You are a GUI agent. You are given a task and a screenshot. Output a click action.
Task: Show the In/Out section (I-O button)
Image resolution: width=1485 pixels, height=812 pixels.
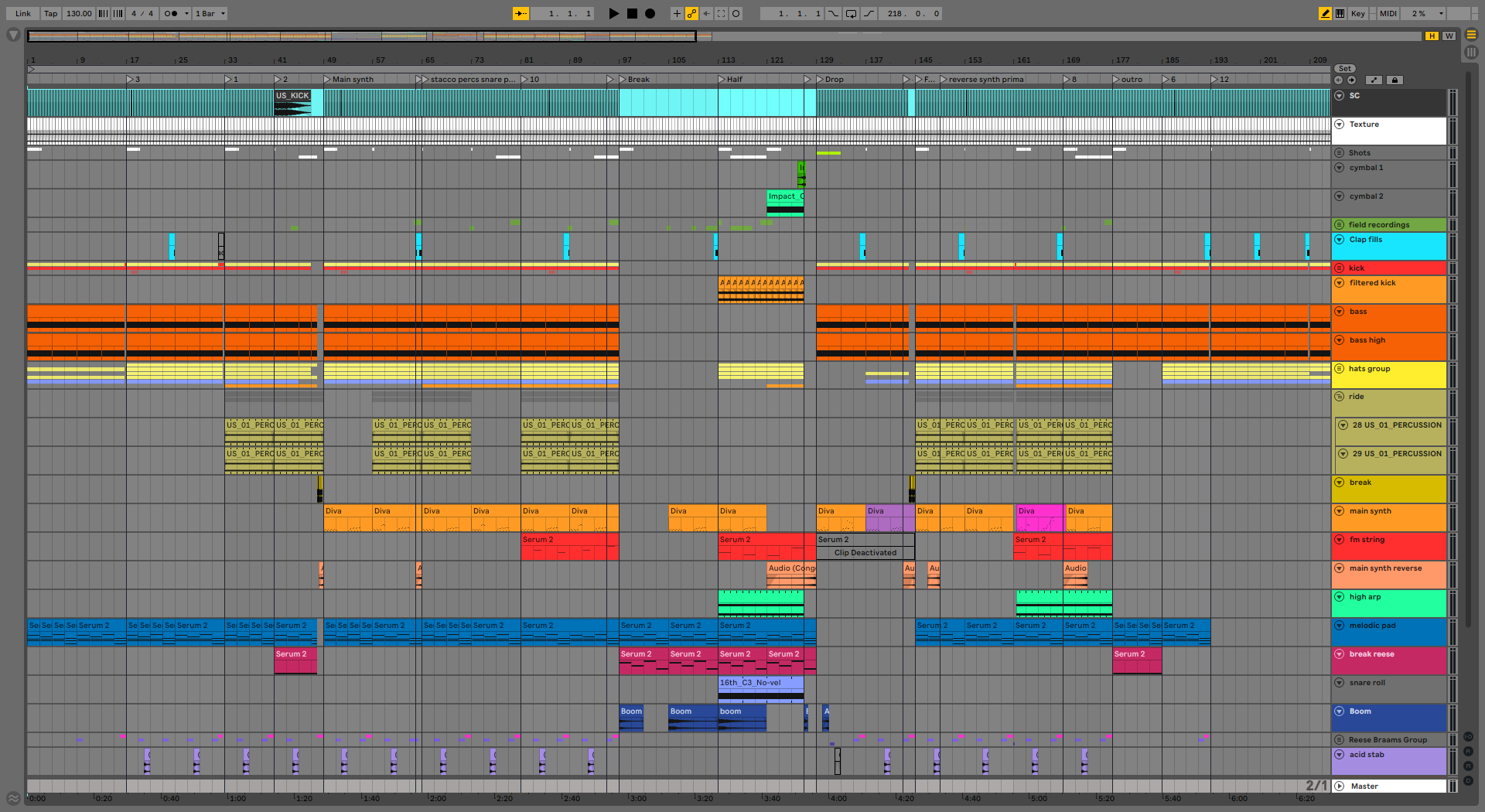[1468, 736]
